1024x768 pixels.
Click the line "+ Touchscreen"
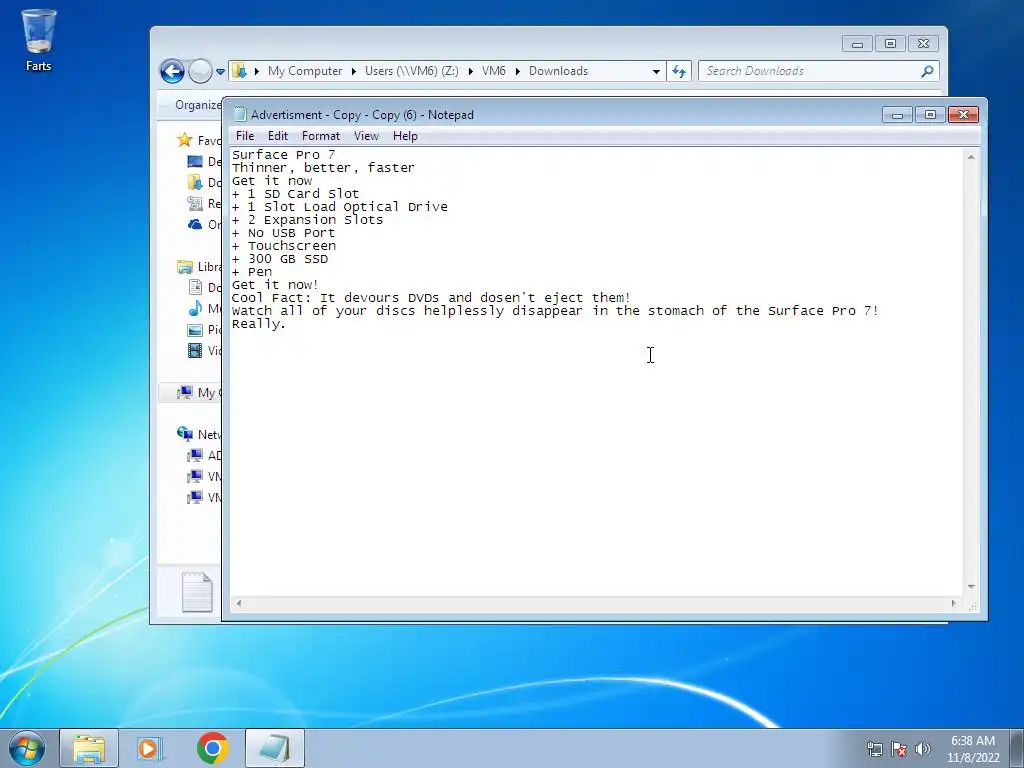coord(284,246)
